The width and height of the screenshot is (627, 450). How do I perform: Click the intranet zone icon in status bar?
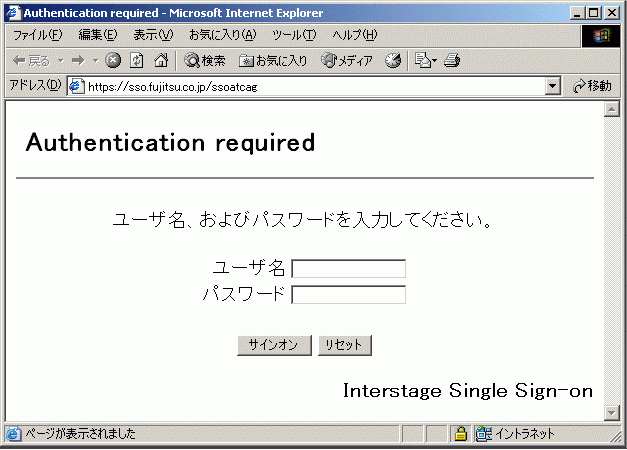(484, 434)
